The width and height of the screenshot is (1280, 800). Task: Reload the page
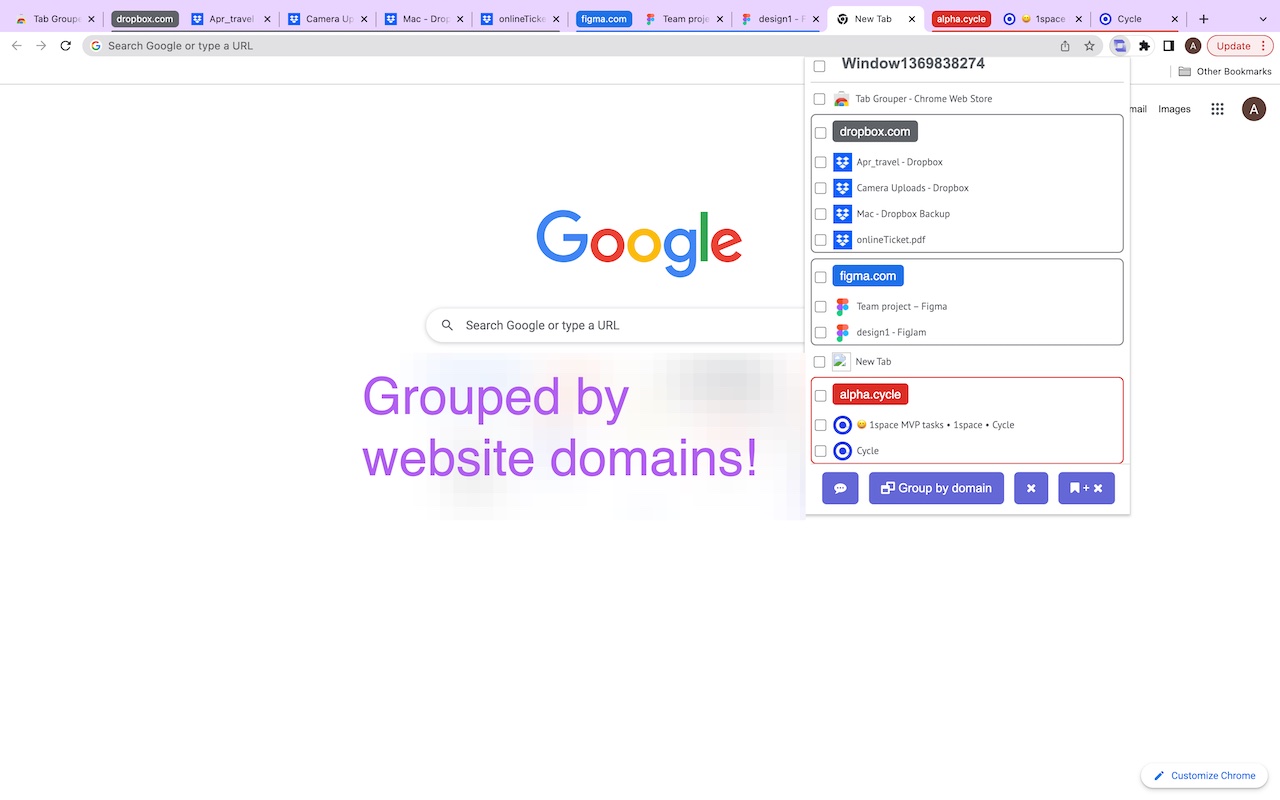(x=66, y=46)
